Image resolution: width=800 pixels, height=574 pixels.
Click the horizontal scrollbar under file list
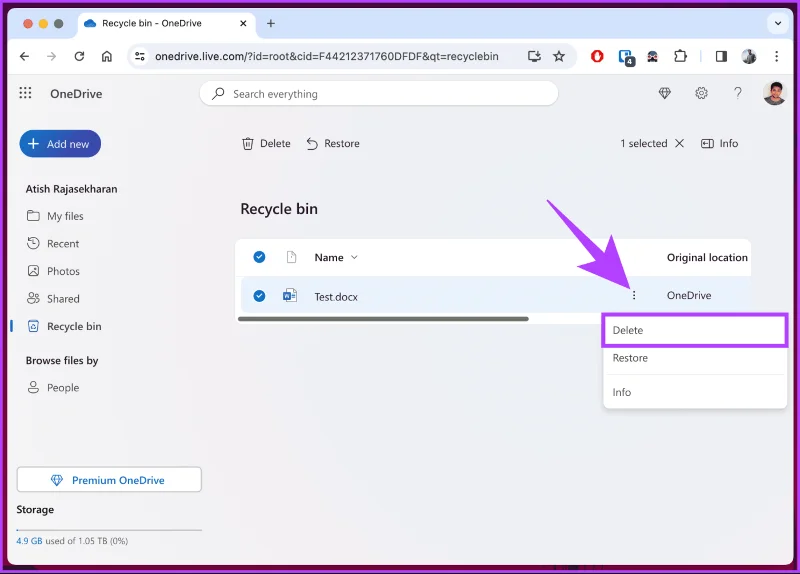pos(383,319)
